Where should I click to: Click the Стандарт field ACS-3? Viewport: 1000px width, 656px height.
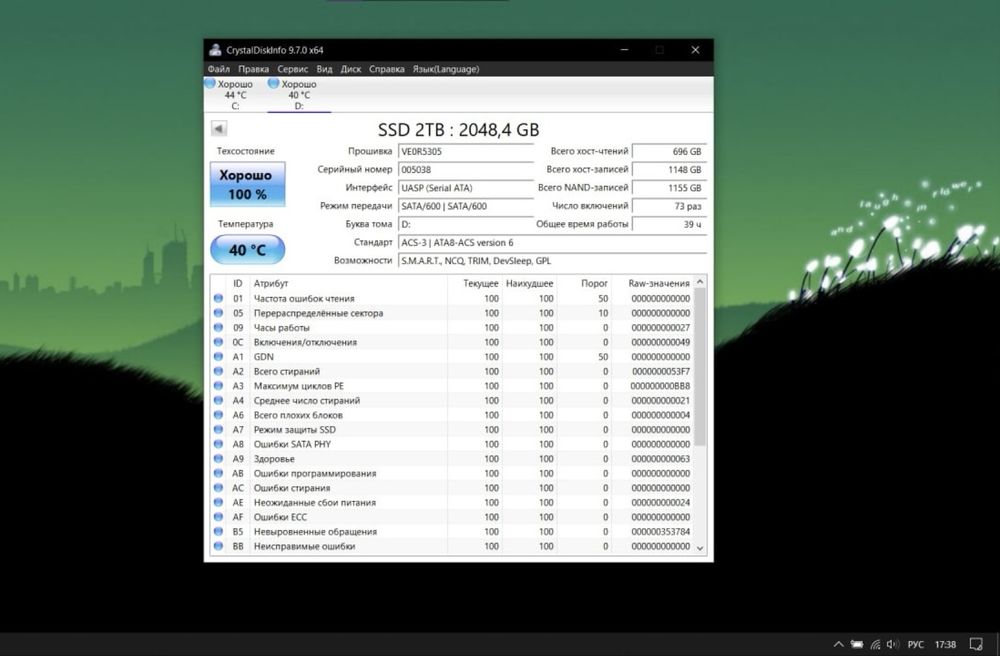pyautogui.click(x=552, y=242)
